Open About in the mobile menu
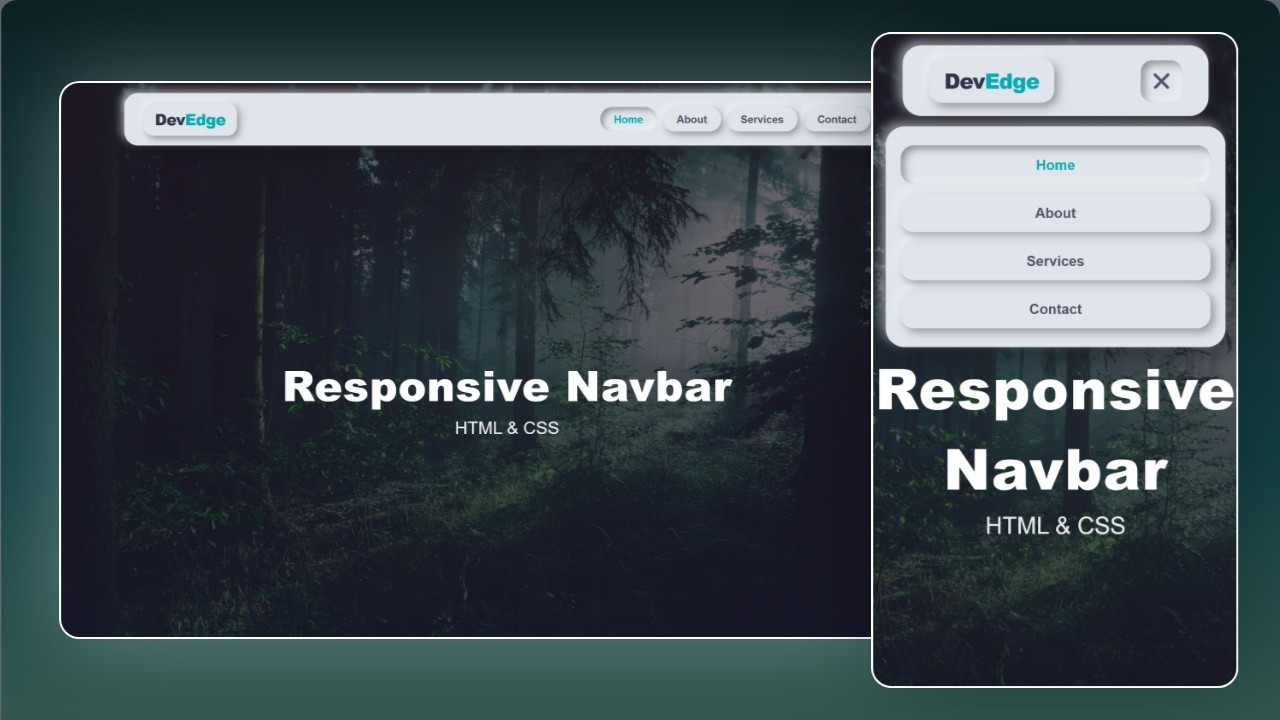The height and width of the screenshot is (720, 1280). coord(1055,213)
